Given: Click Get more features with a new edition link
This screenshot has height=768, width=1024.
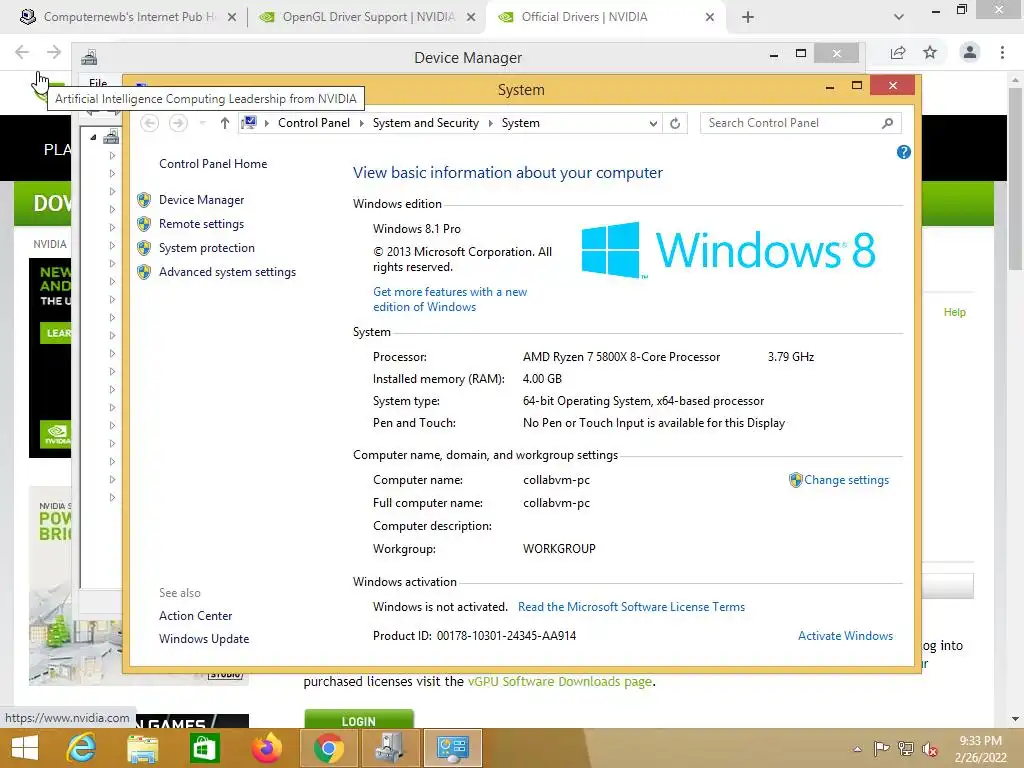Looking at the screenshot, I should click(450, 300).
